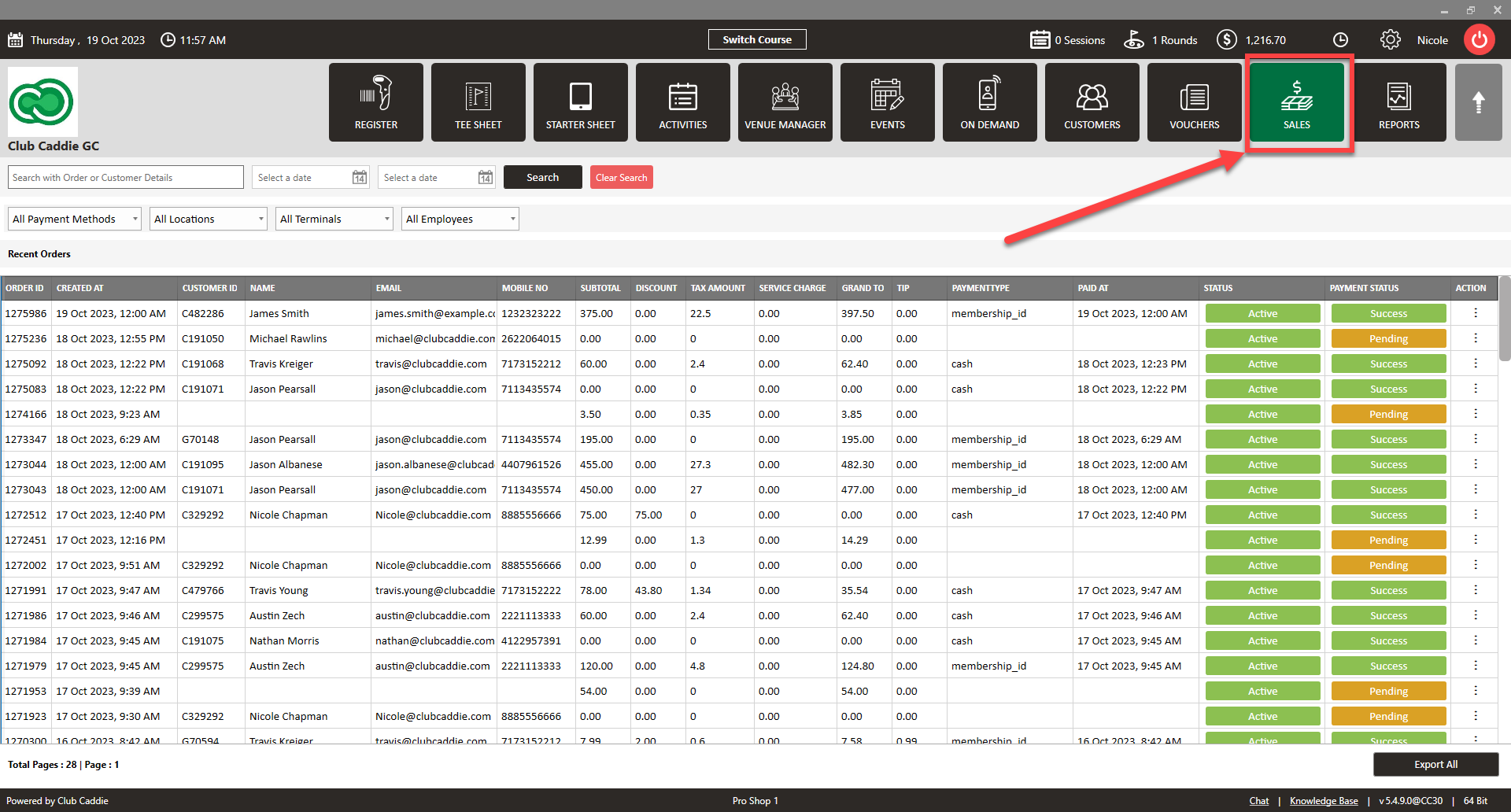Click the Export All button

[1435, 765]
